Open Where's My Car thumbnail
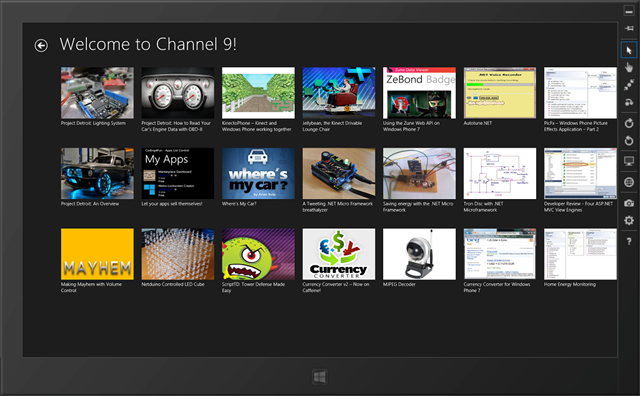Screen dimensions: 640x396 point(258,174)
